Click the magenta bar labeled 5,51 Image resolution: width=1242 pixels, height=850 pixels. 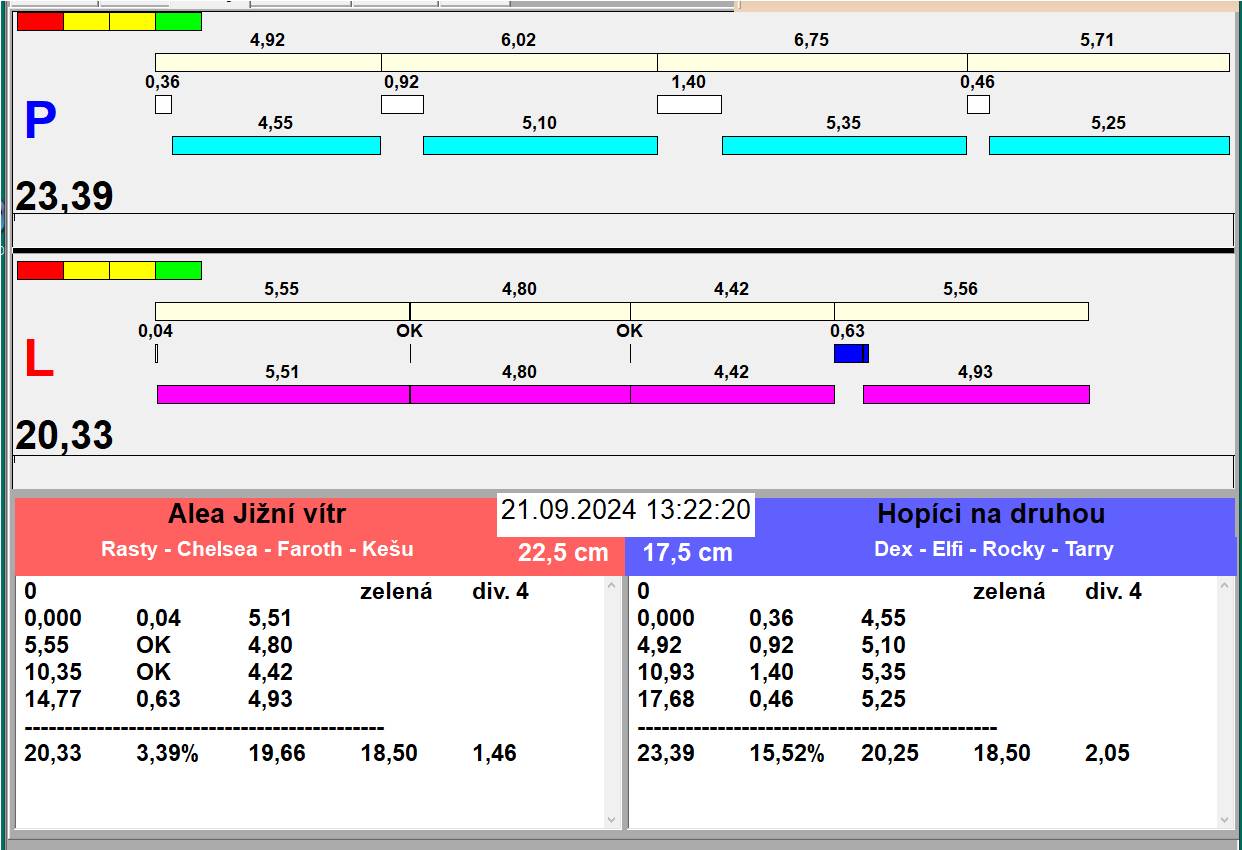(283, 394)
